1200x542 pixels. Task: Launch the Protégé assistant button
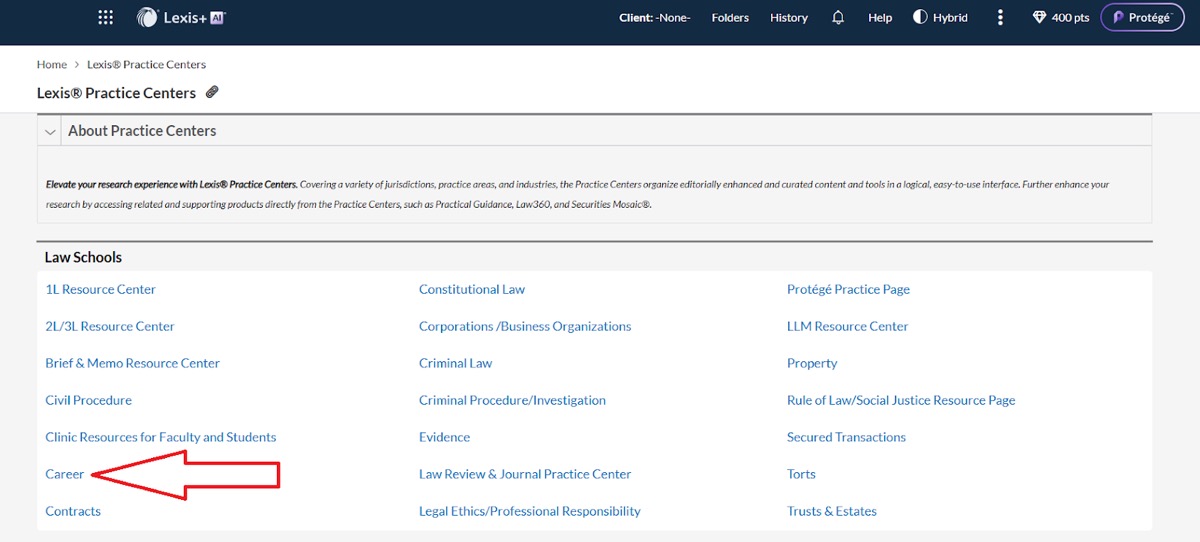(x=1142, y=17)
